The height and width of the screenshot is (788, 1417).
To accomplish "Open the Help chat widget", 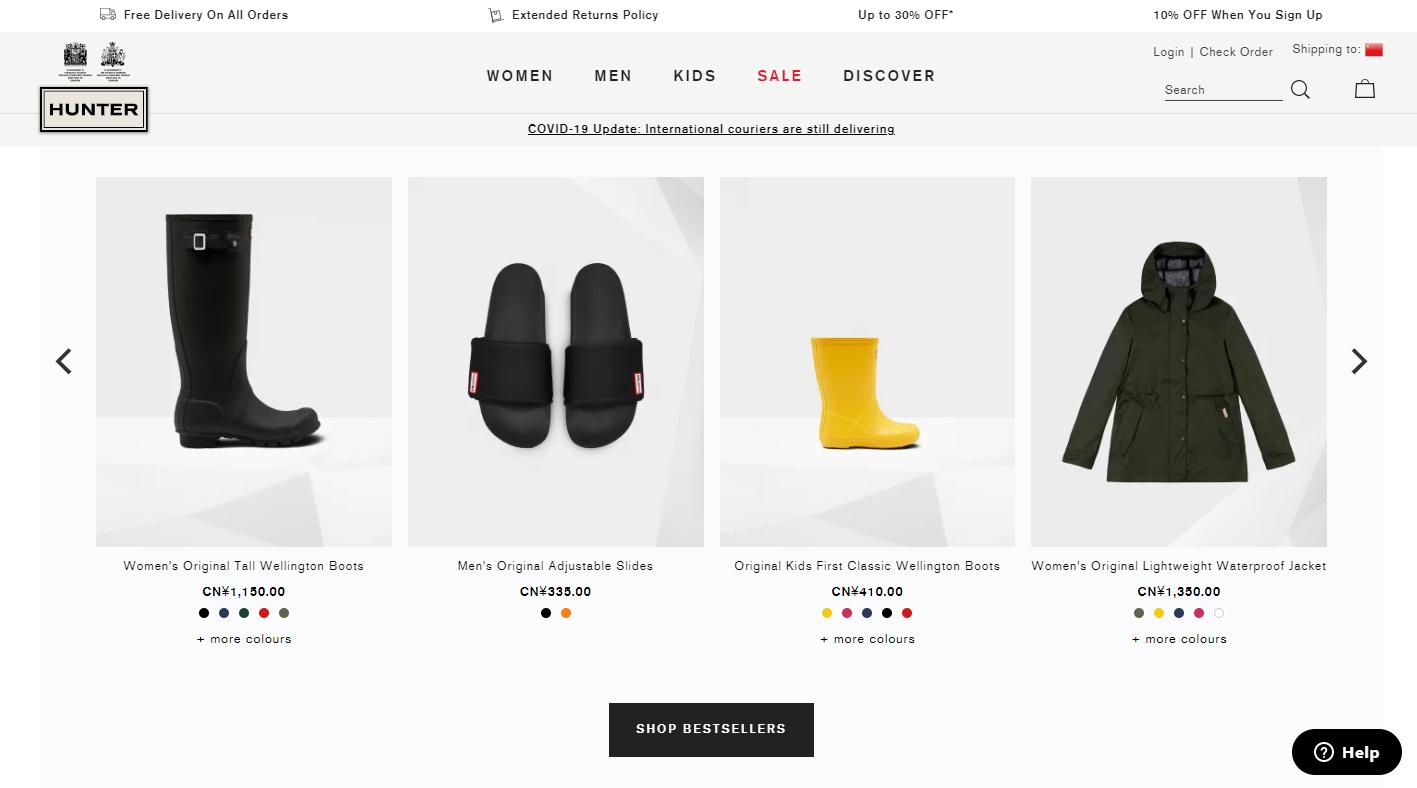I will pos(1346,752).
